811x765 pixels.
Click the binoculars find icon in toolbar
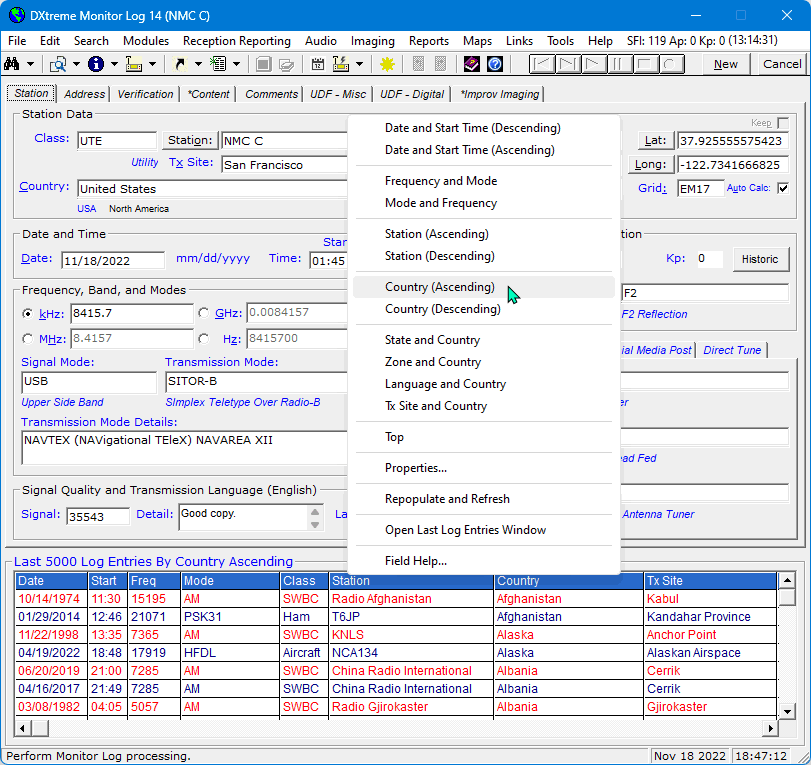click(13, 64)
